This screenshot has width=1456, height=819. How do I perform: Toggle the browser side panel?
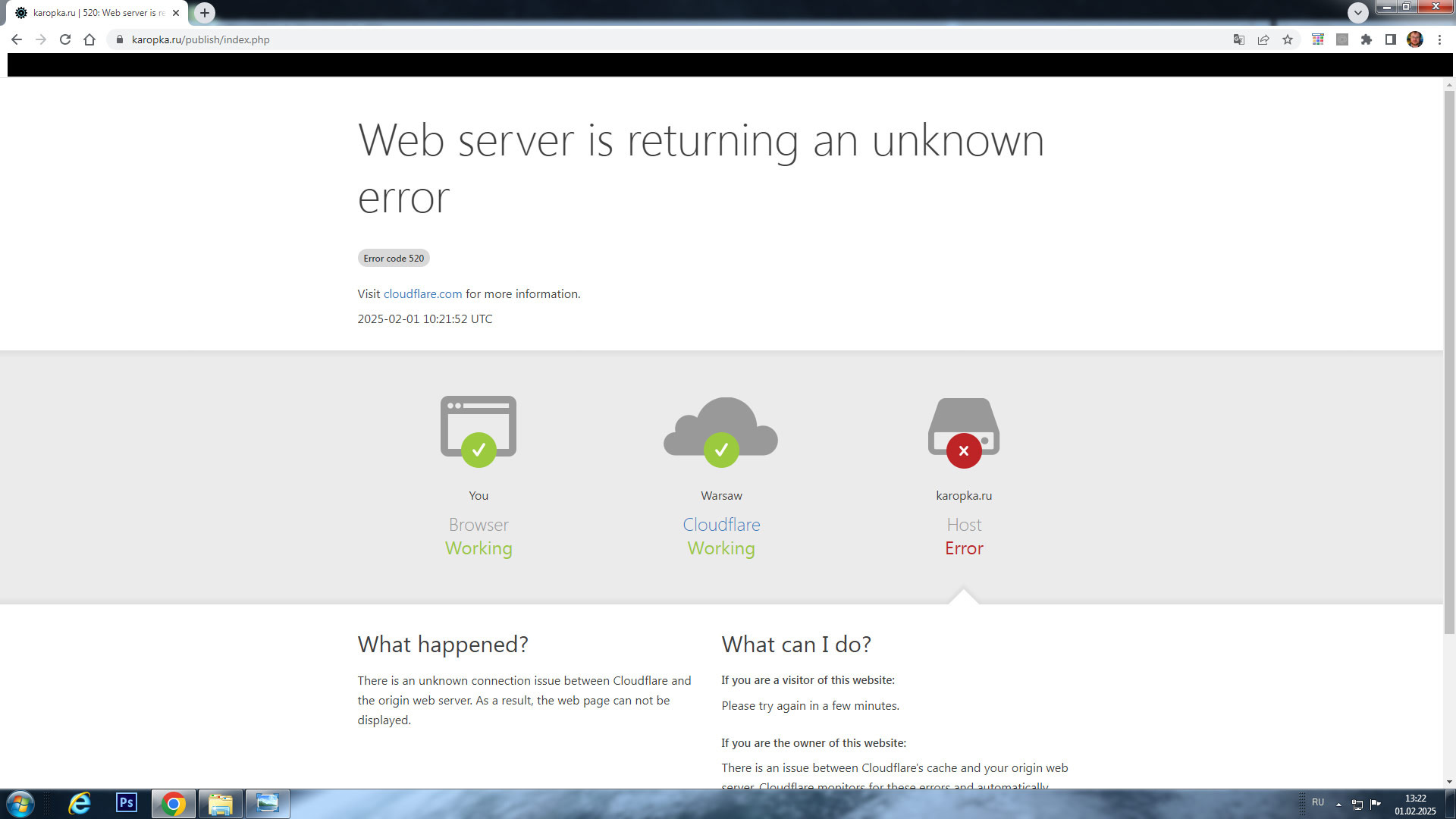pyautogui.click(x=1391, y=39)
